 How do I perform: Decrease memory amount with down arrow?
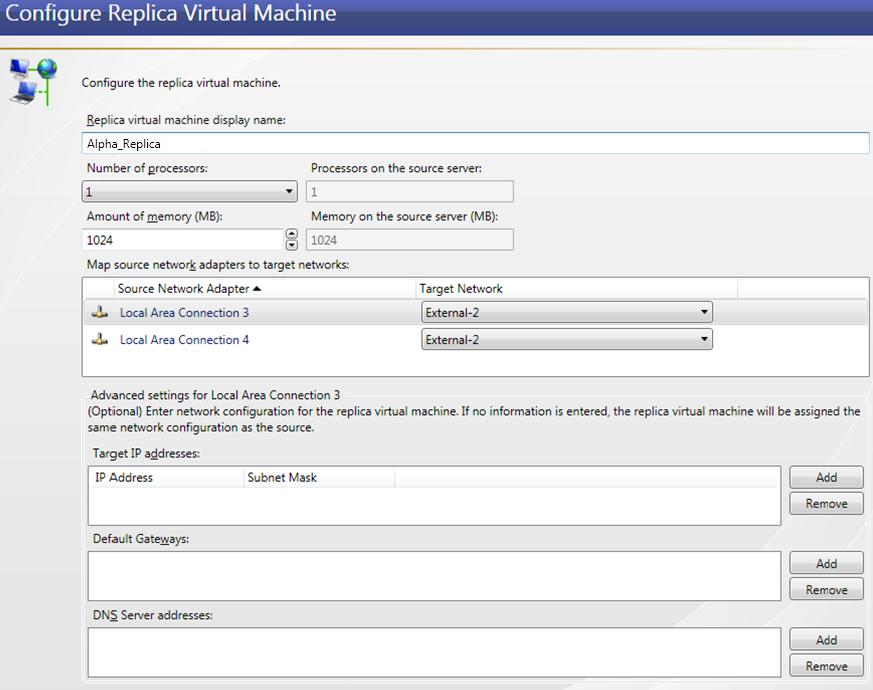tap(291, 245)
